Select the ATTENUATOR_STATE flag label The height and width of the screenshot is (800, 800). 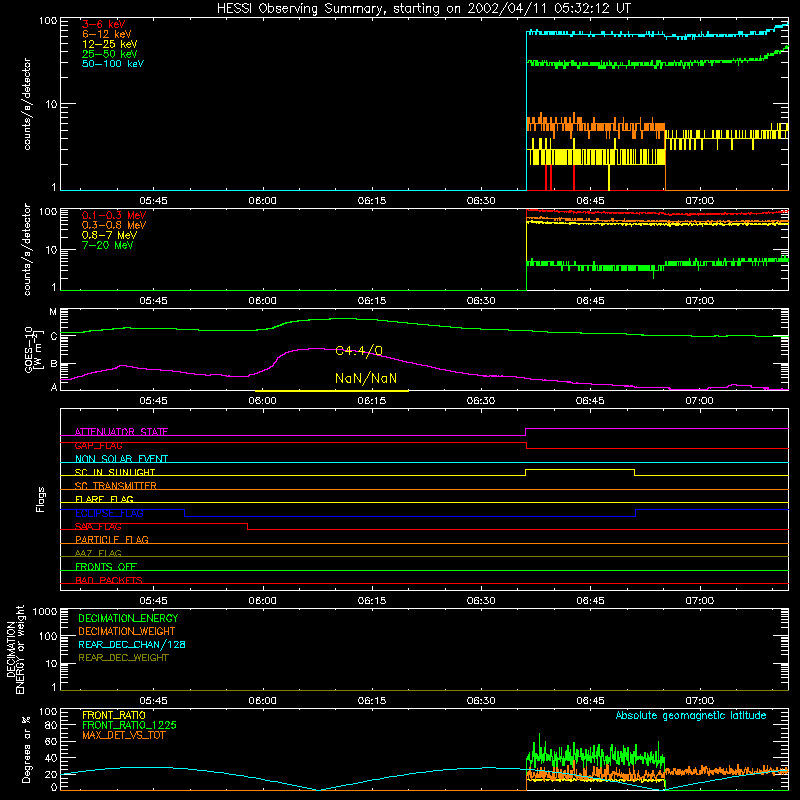pyautogui.click(x=121, y=432)
